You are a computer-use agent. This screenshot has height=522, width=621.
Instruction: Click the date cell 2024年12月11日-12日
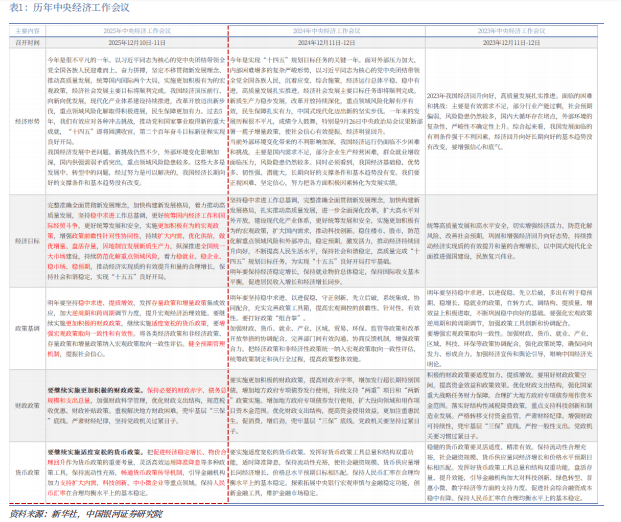point(328,43)
